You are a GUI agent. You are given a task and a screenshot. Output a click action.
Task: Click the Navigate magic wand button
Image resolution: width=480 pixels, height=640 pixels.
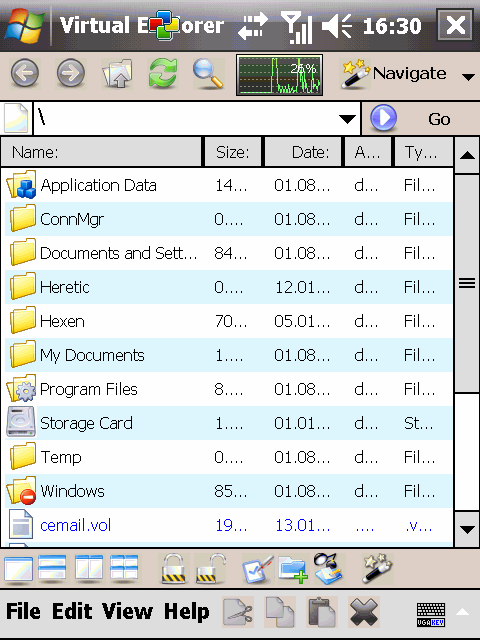[394, 74]
